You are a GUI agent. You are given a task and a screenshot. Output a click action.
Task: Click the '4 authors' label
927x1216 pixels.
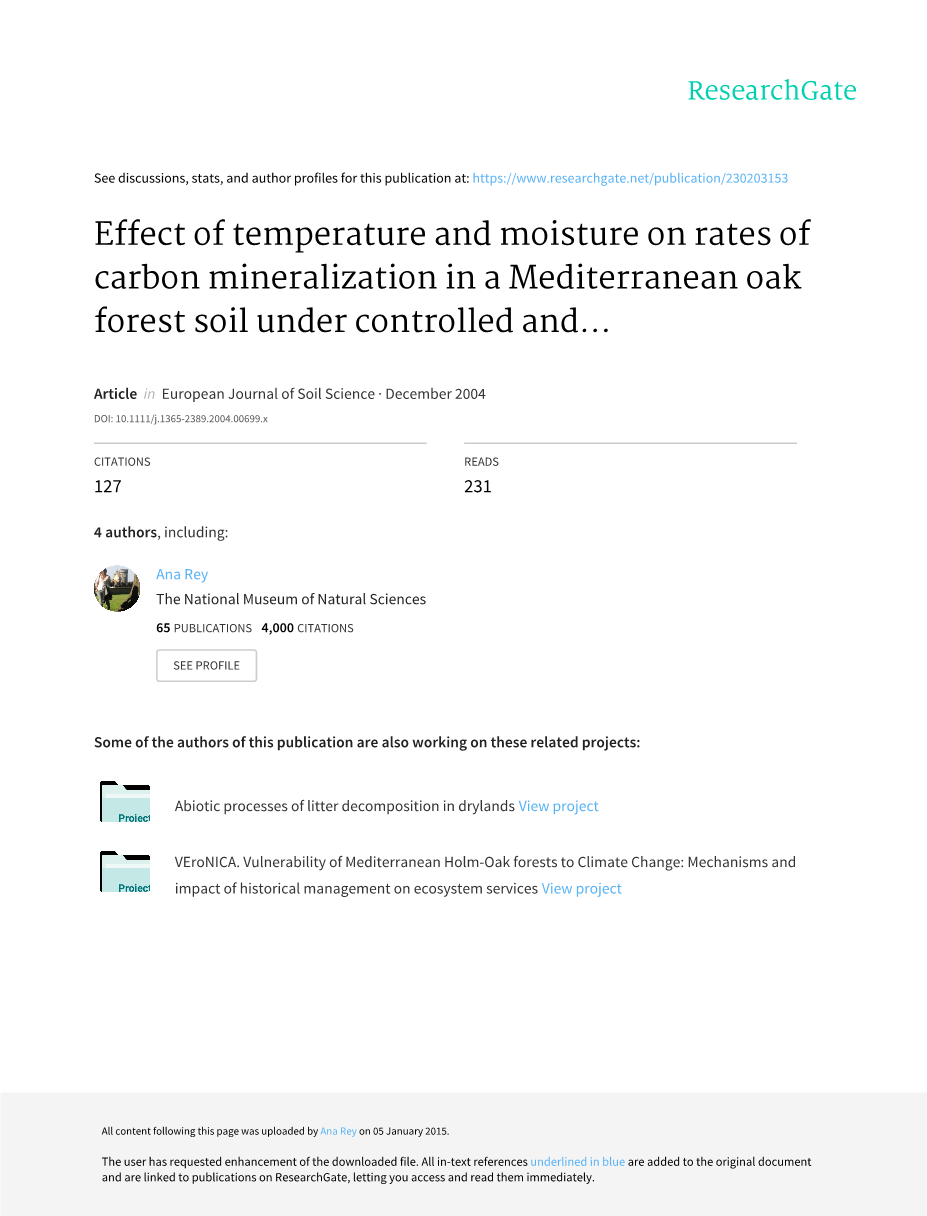click(x=125, y=532)
